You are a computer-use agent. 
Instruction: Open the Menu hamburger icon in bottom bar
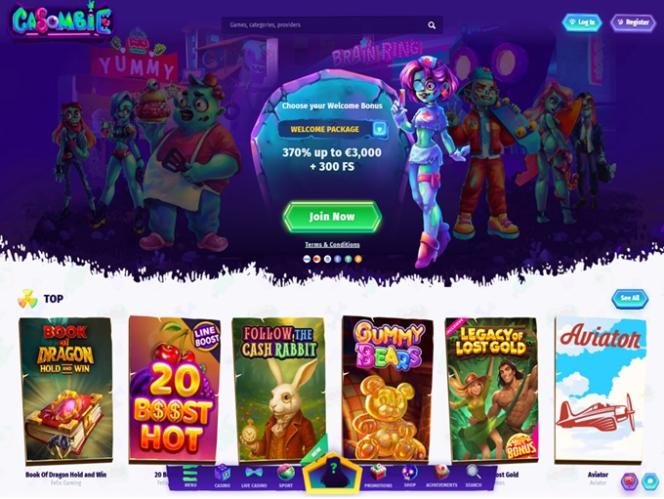pos(190,476)
